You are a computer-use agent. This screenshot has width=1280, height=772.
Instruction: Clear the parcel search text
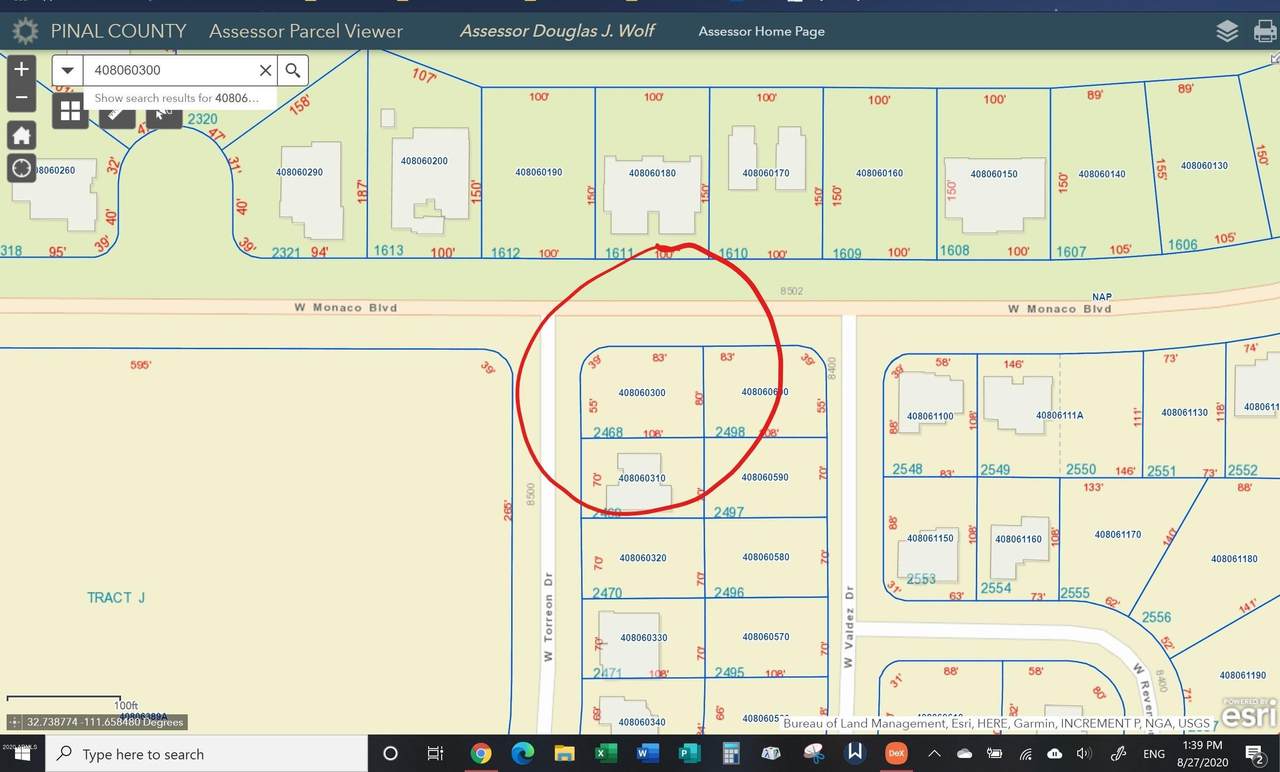click(x=265, y=70)
